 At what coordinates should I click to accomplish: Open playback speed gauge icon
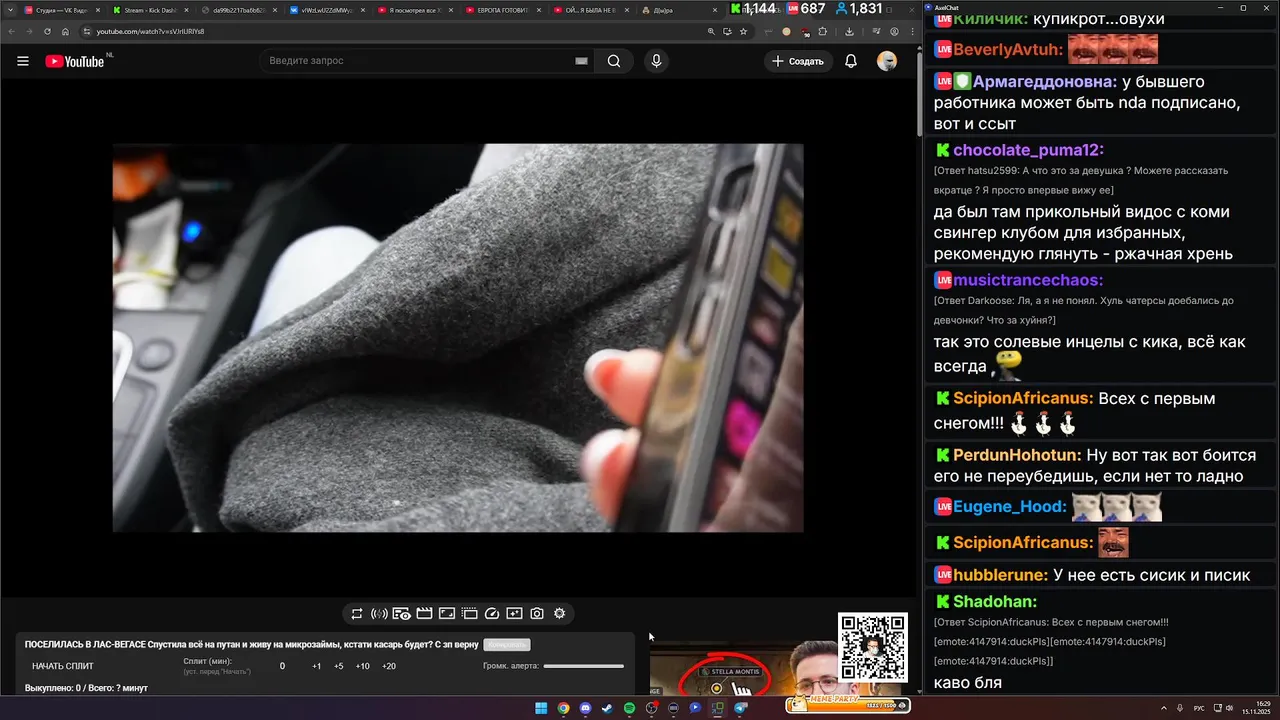(492, 614)
